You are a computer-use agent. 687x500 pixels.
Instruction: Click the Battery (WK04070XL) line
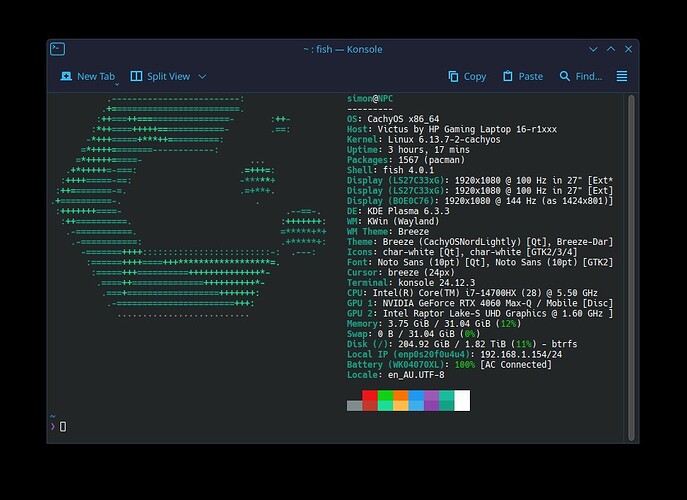pyautogui.click(x=449, y=364)
